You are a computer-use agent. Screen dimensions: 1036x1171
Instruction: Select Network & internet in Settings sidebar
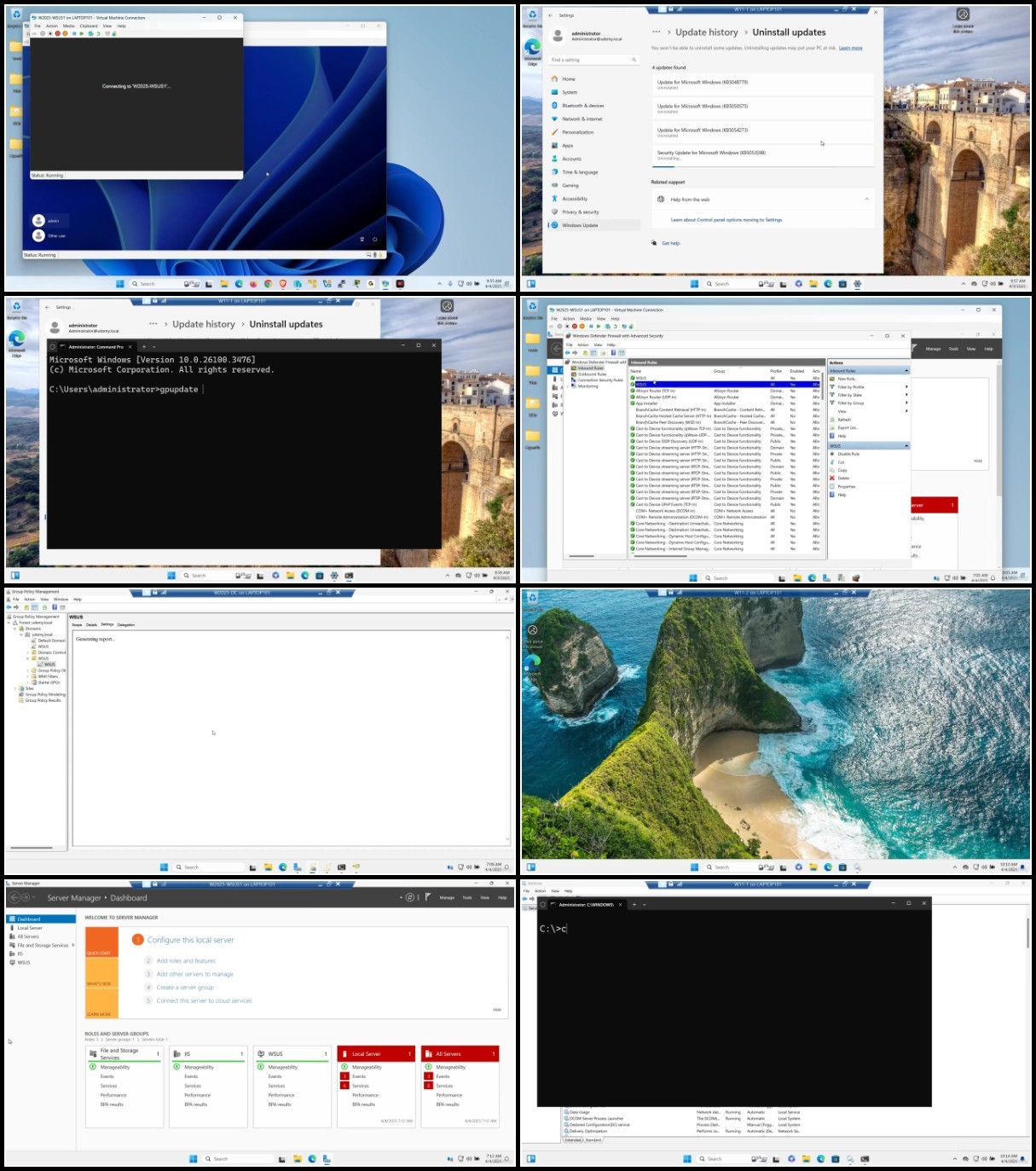[582, 119]
